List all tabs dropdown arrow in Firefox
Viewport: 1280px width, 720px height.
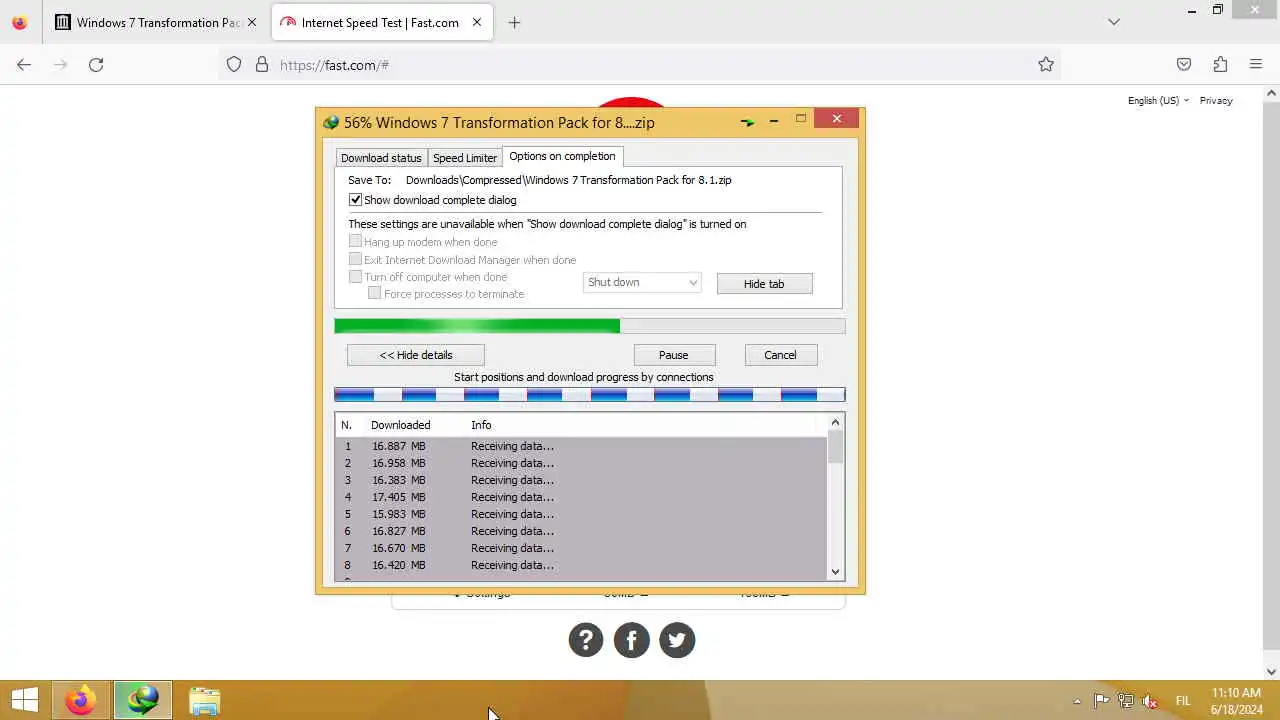pyautogui.click(x=1114, y=22)
